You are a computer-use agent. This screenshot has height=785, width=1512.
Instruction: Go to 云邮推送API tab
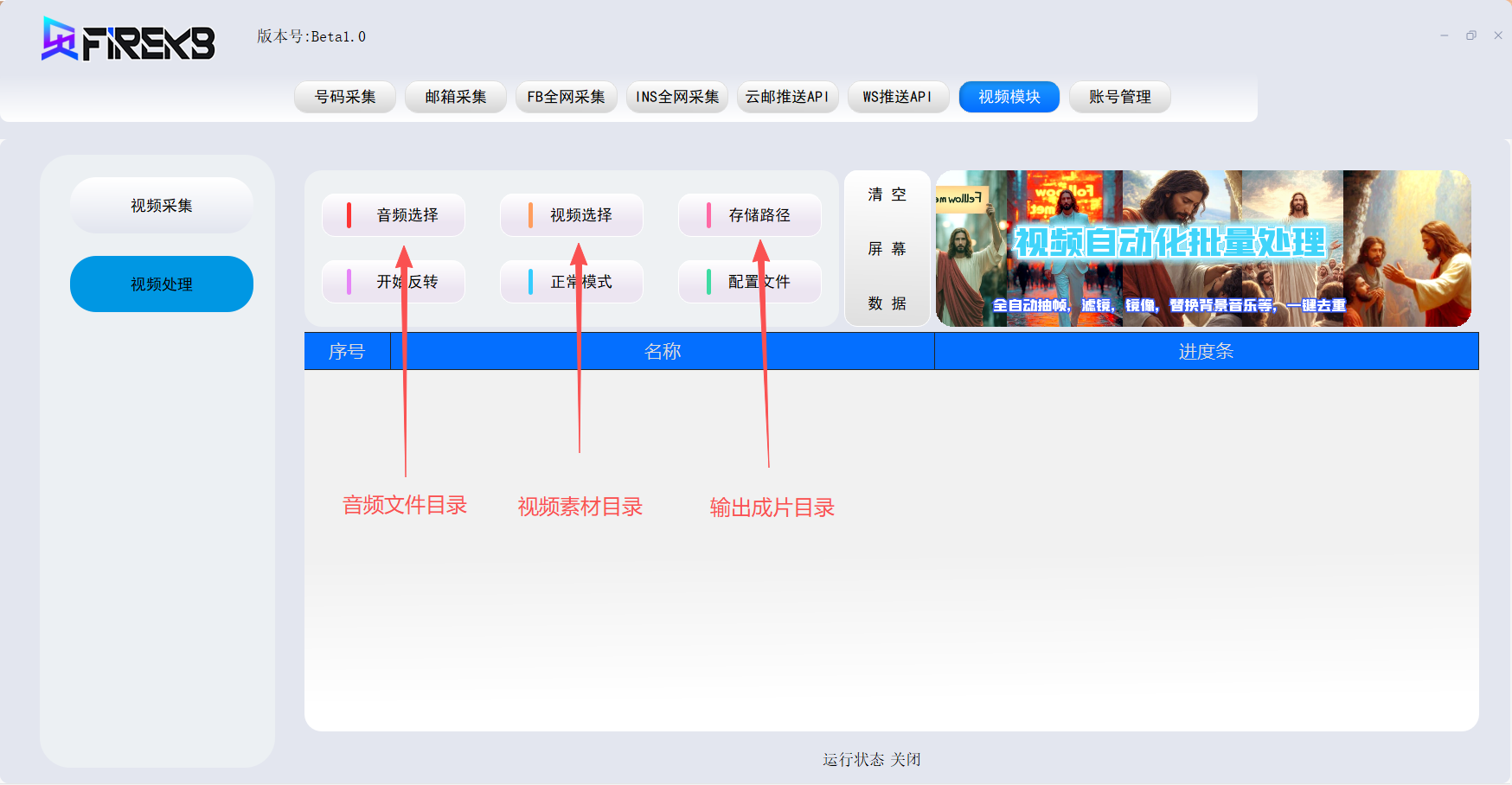788,97
